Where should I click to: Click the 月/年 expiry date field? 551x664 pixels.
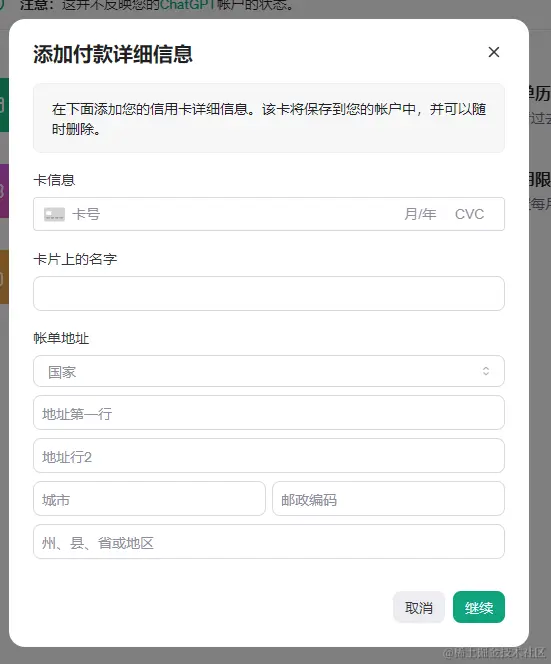pyautogui.click(x=420, y=214)
